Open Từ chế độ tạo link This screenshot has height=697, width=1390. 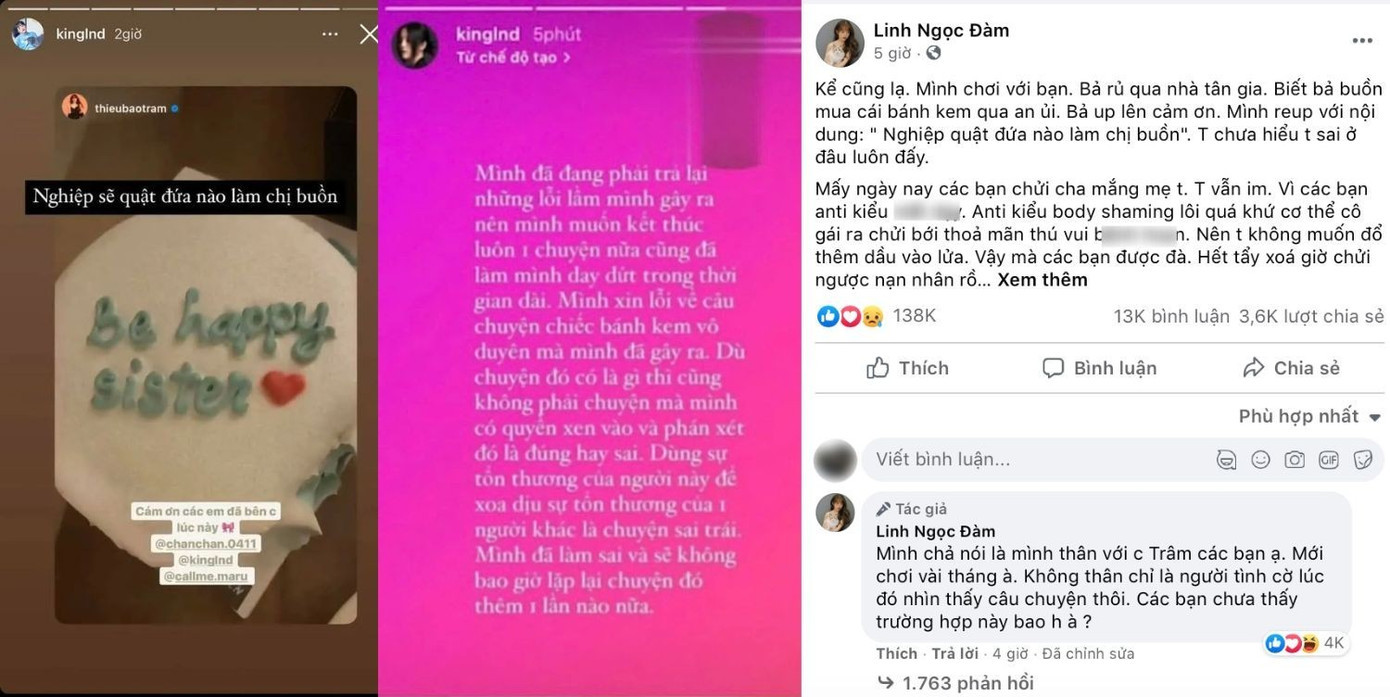click(x=513, y=57)
